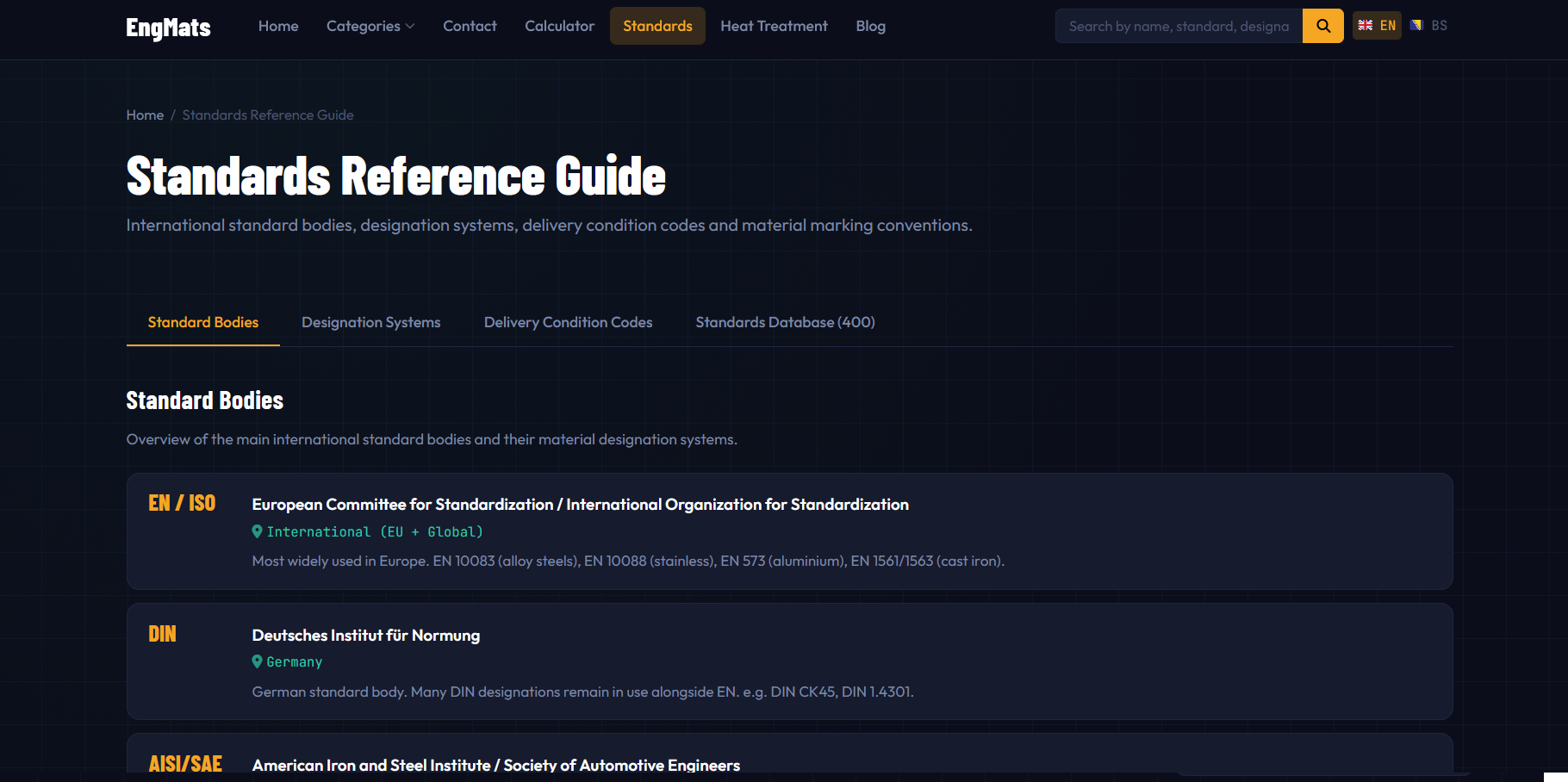1568x782 pixels.
Task: Click the location pin beside International (EU + Global)
Action: click(x=257, y=531)
